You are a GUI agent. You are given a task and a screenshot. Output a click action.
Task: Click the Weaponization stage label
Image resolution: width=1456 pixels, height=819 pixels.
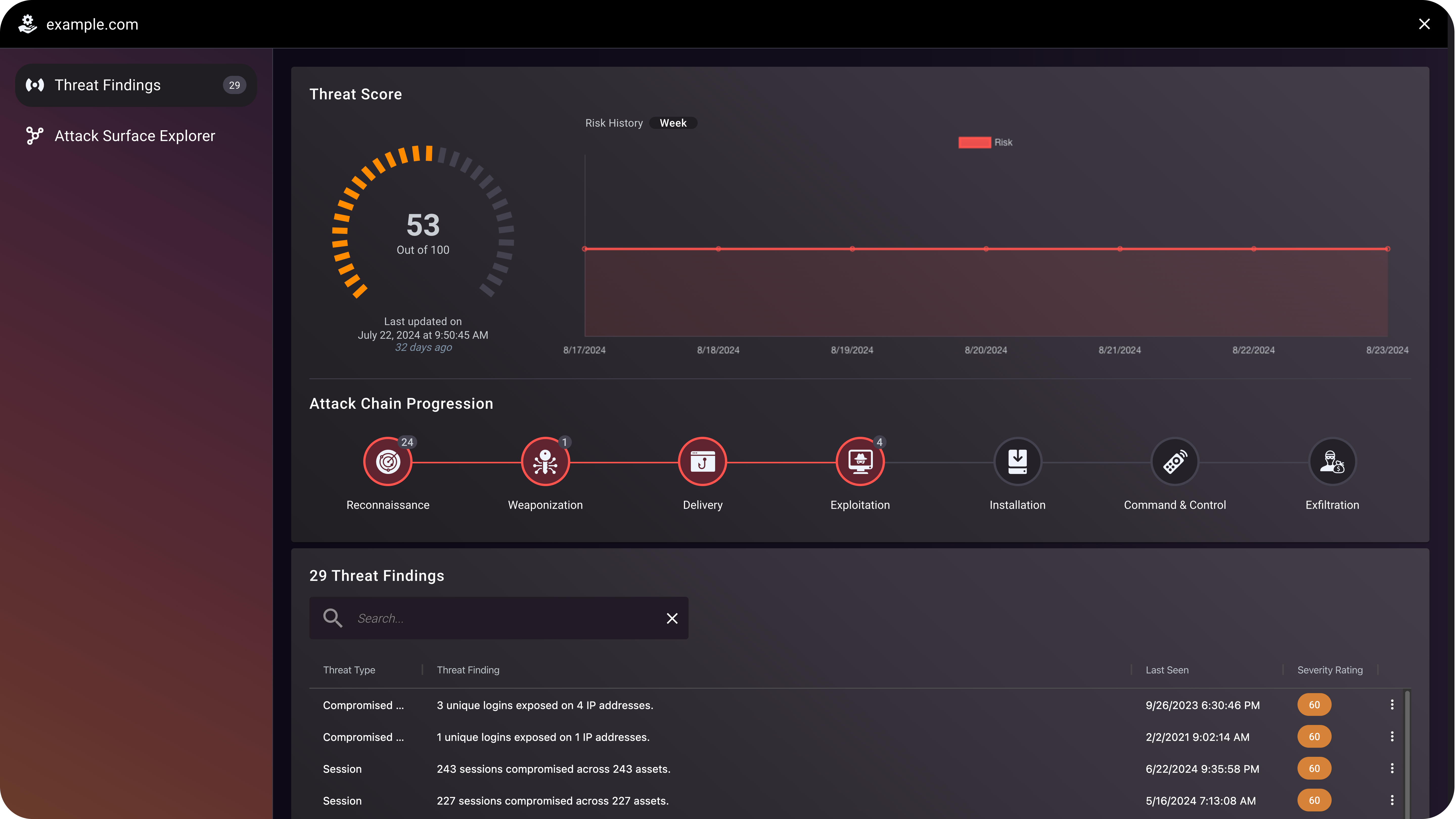[545, 505]
